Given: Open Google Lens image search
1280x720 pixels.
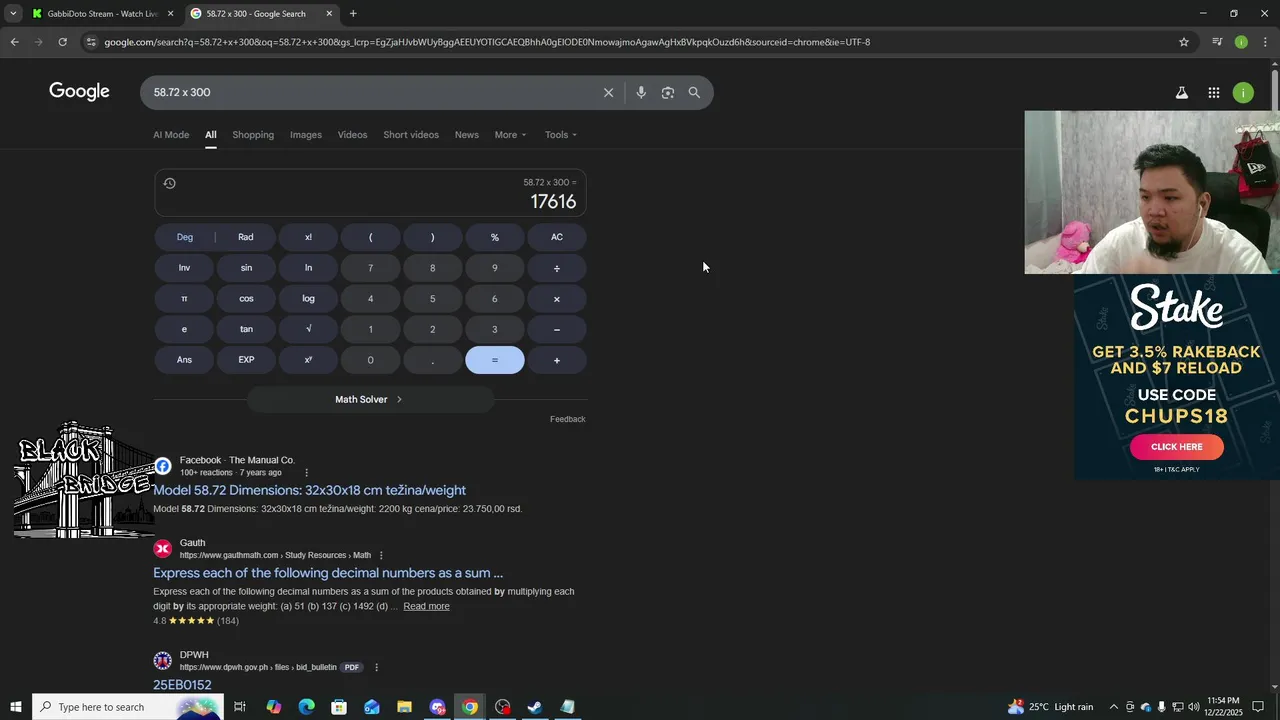Looking at the screenshot, I should coord(668,92).
